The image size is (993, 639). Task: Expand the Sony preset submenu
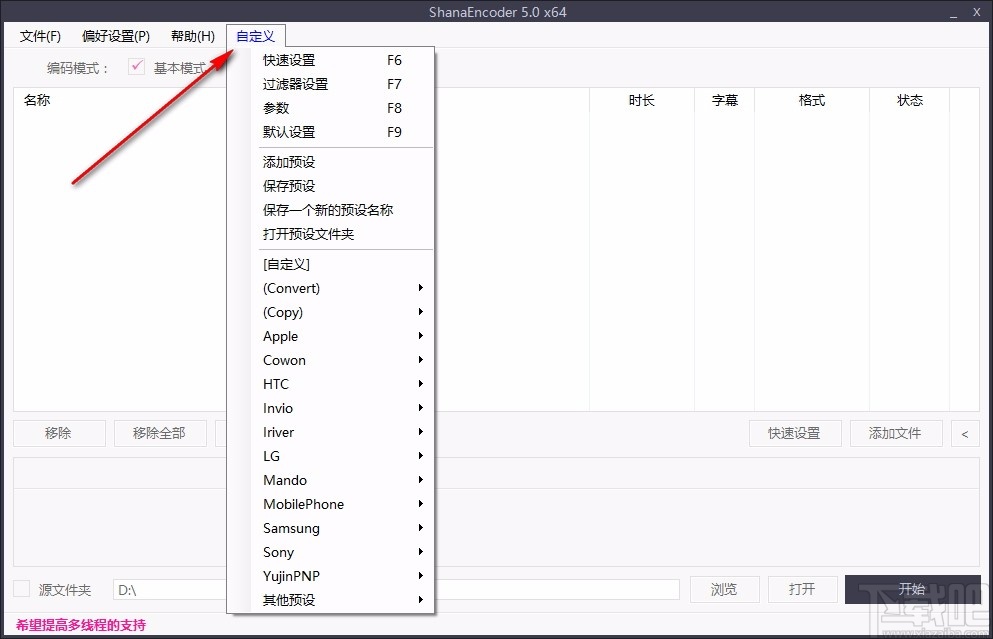[x=278, y=551]
